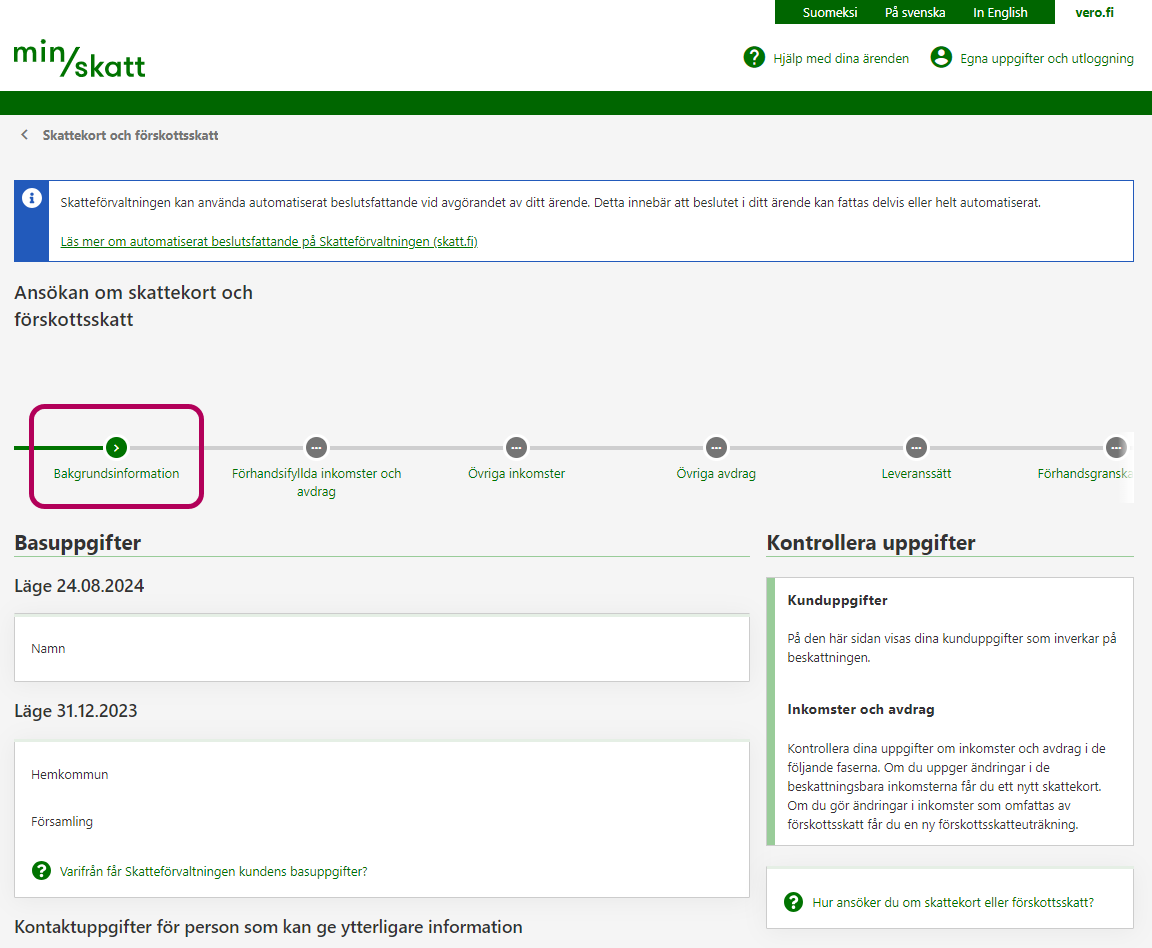Click the help question mark icon in header
Screen dimensions: 1152x948
tap(754, 58)
